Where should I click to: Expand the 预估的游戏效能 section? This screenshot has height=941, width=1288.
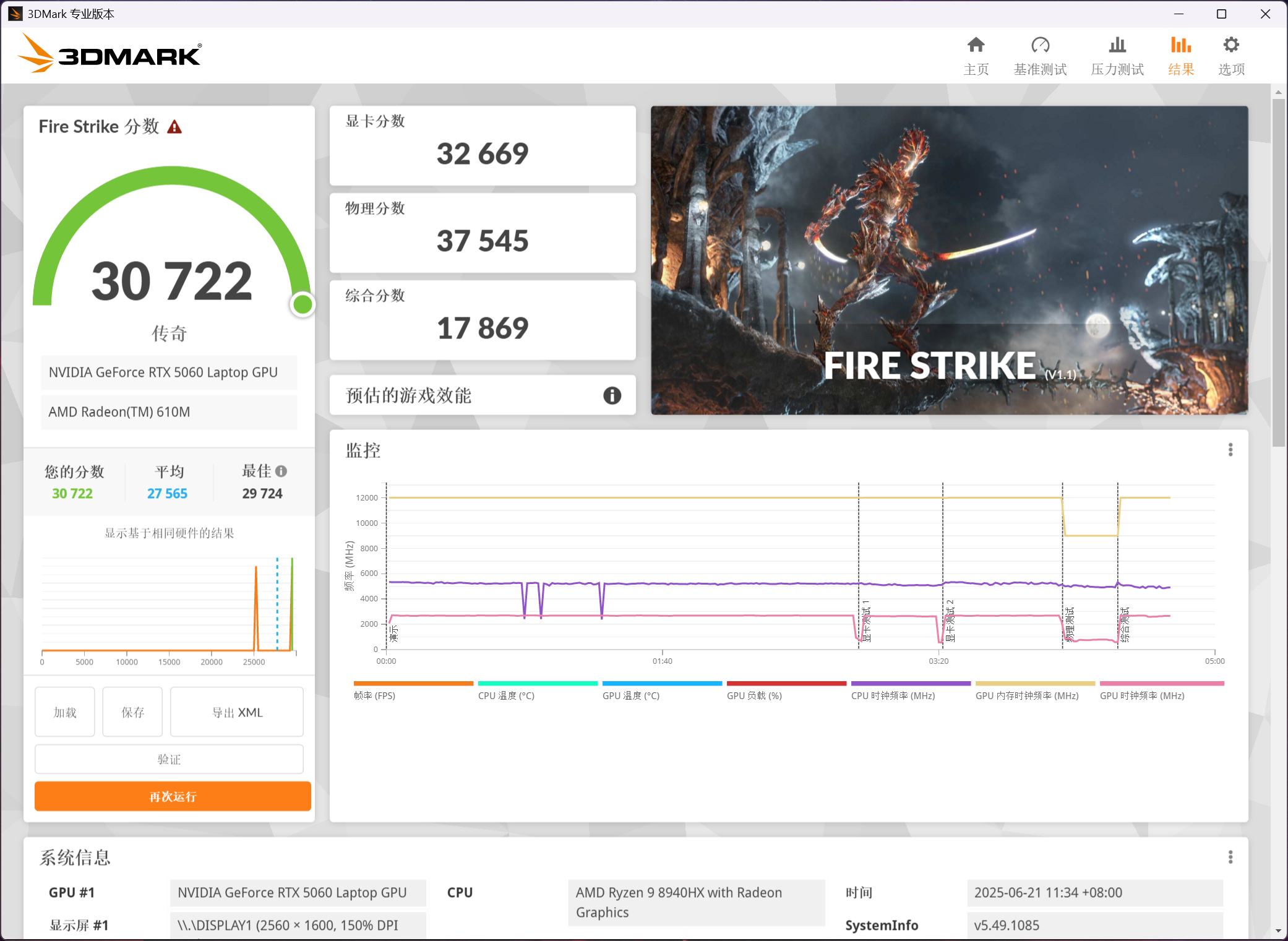[x=483, y=395]
